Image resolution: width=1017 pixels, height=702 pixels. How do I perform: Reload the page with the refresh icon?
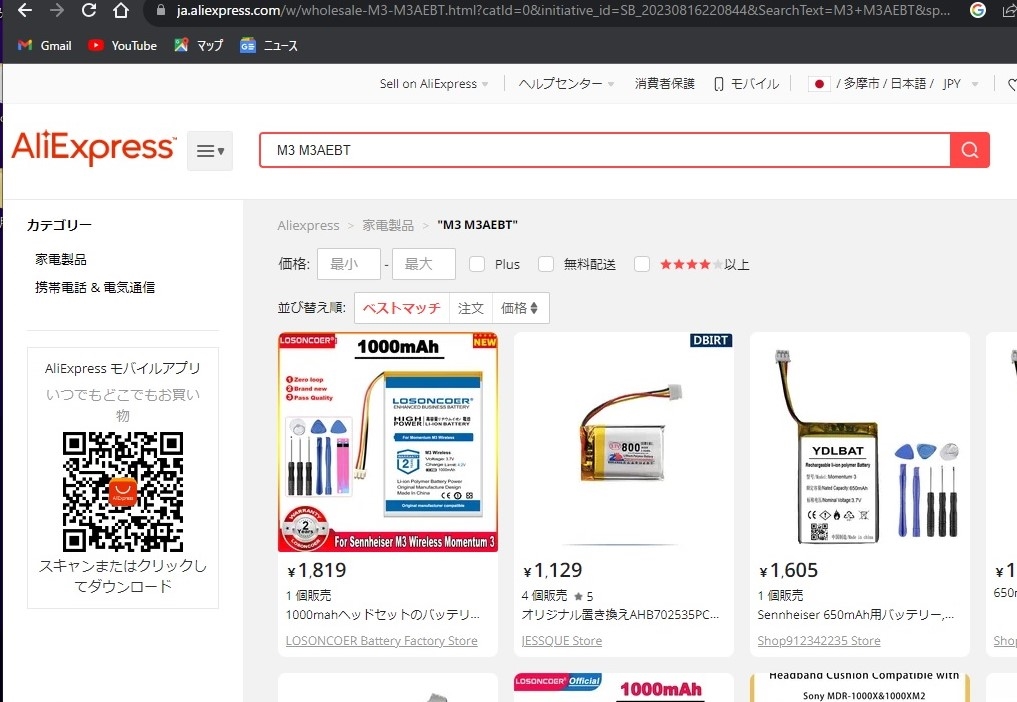point(89,10)
